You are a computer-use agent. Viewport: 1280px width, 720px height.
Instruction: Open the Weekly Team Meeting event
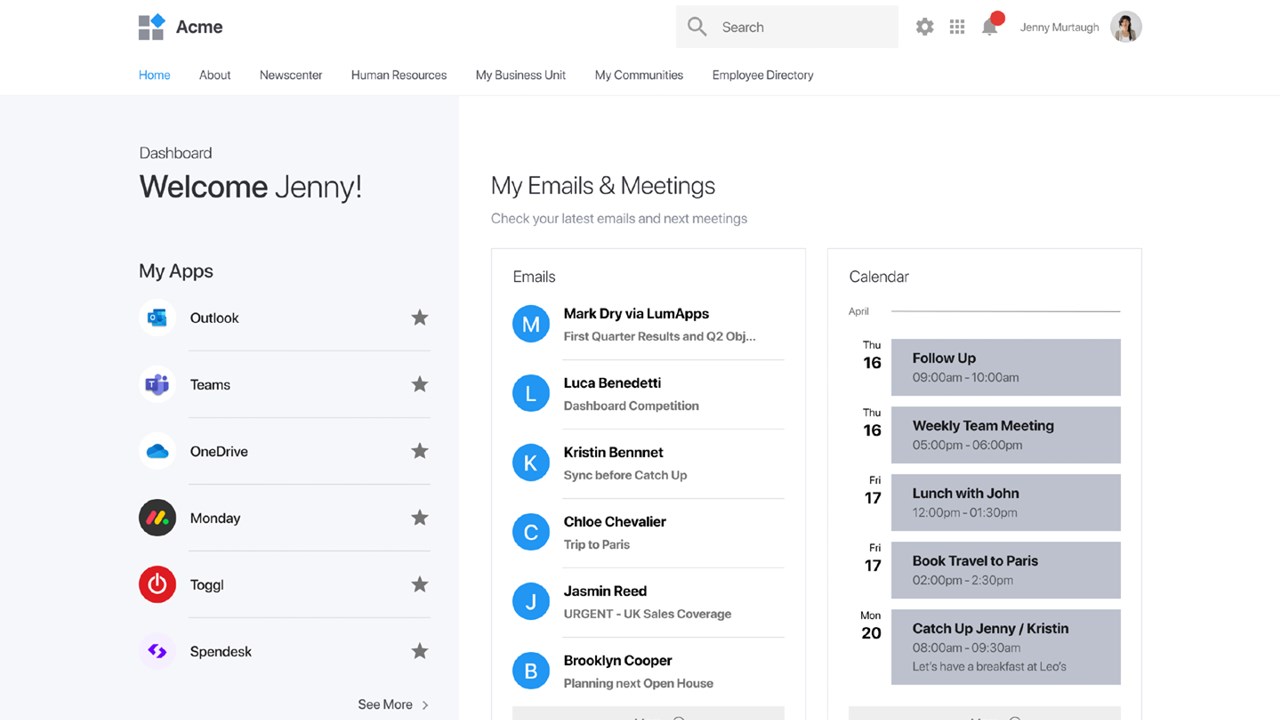(x=1006, y=435)
